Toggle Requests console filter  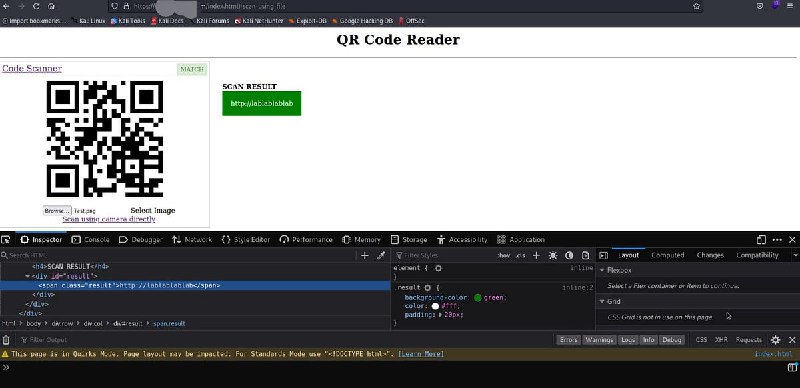point(748,340)
